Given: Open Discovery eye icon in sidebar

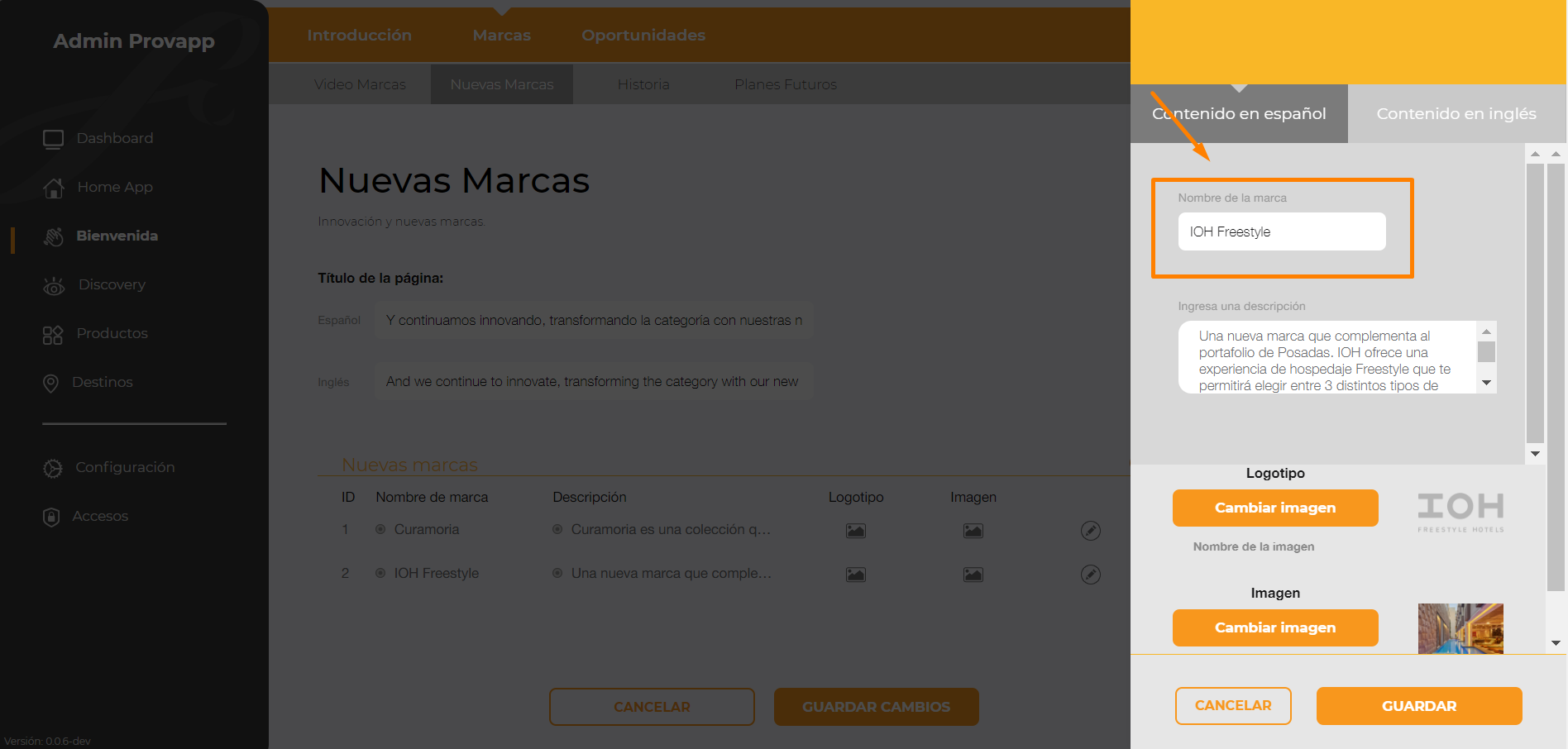Looking at the screenshot, I should (54, 285).
